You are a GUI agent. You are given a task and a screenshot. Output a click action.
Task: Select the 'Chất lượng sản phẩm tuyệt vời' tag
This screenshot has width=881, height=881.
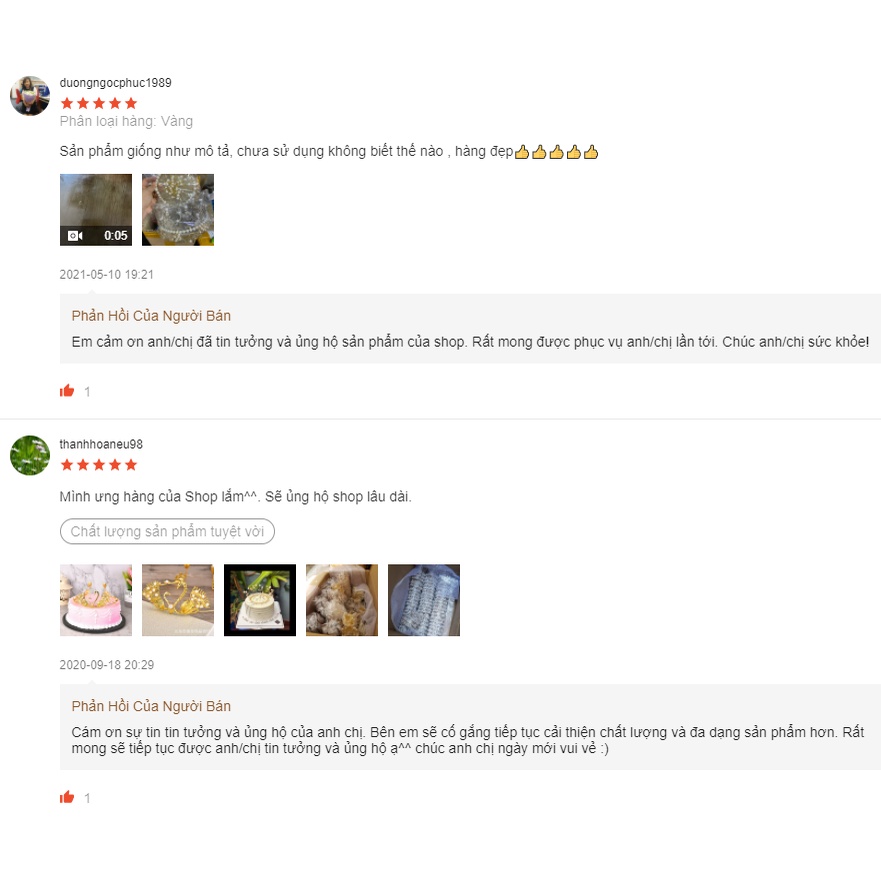[167, 531]
